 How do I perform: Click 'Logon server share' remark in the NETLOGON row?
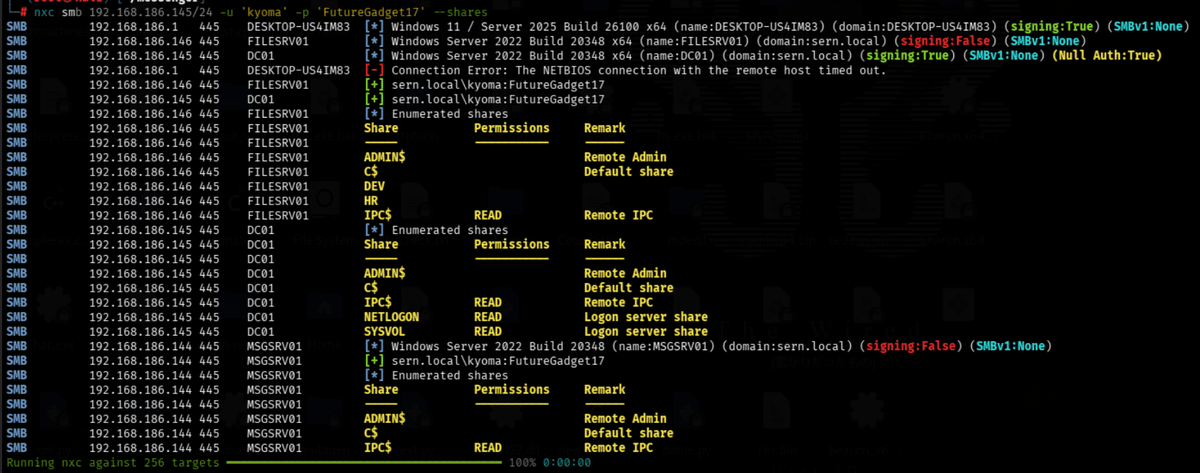click(646, 317)
